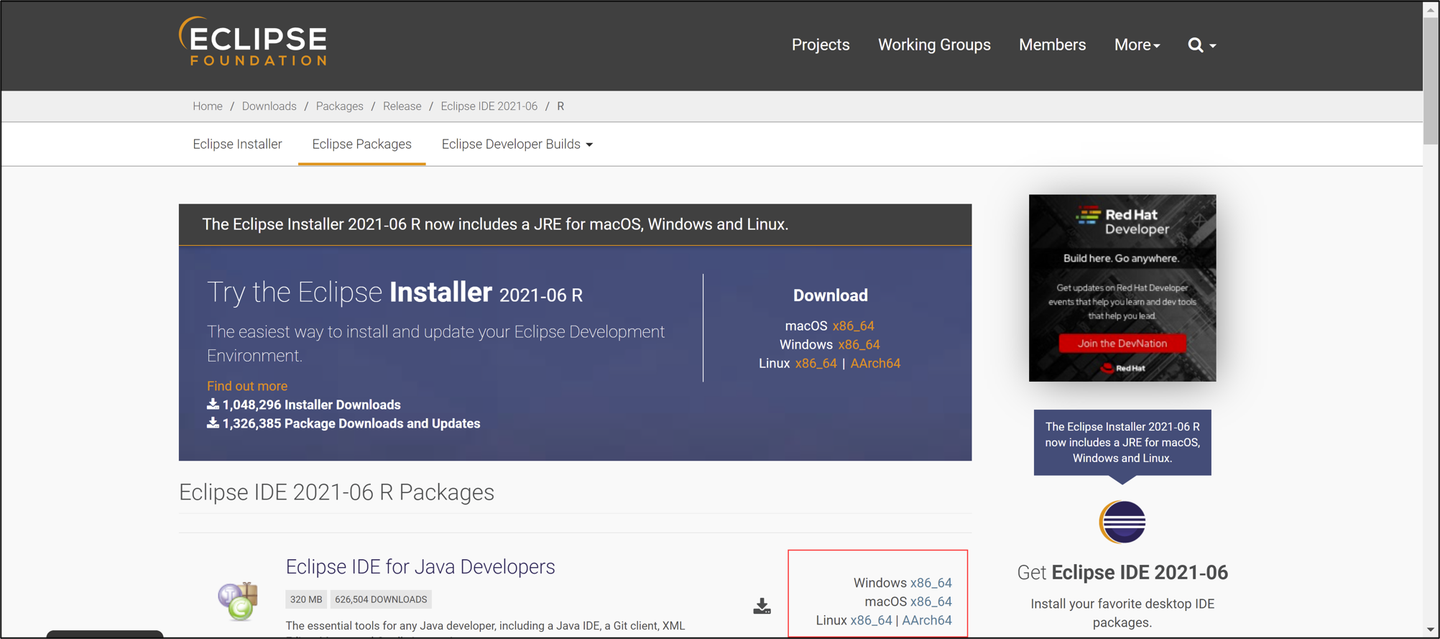Click Join the DevNation button
The image size is (1440, 639).
[x=1122, y=343]
